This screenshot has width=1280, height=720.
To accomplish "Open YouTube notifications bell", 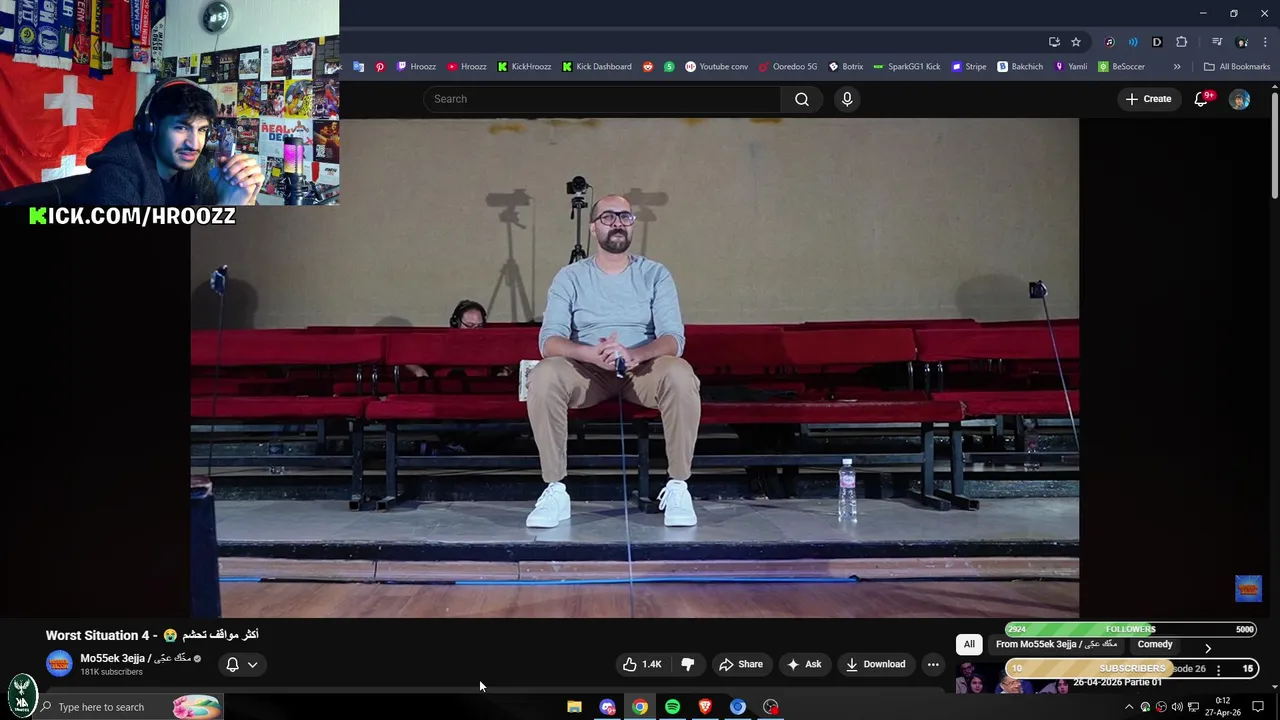I will pyautogui.click(x=1202, y=99).
